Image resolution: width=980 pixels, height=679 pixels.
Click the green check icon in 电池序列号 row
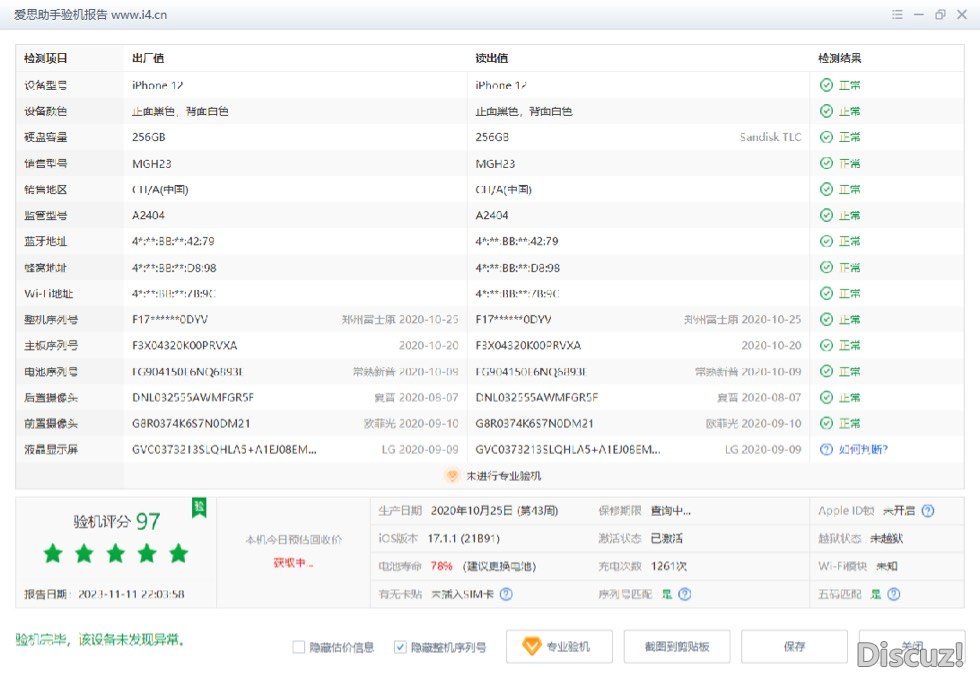[826, 371]
